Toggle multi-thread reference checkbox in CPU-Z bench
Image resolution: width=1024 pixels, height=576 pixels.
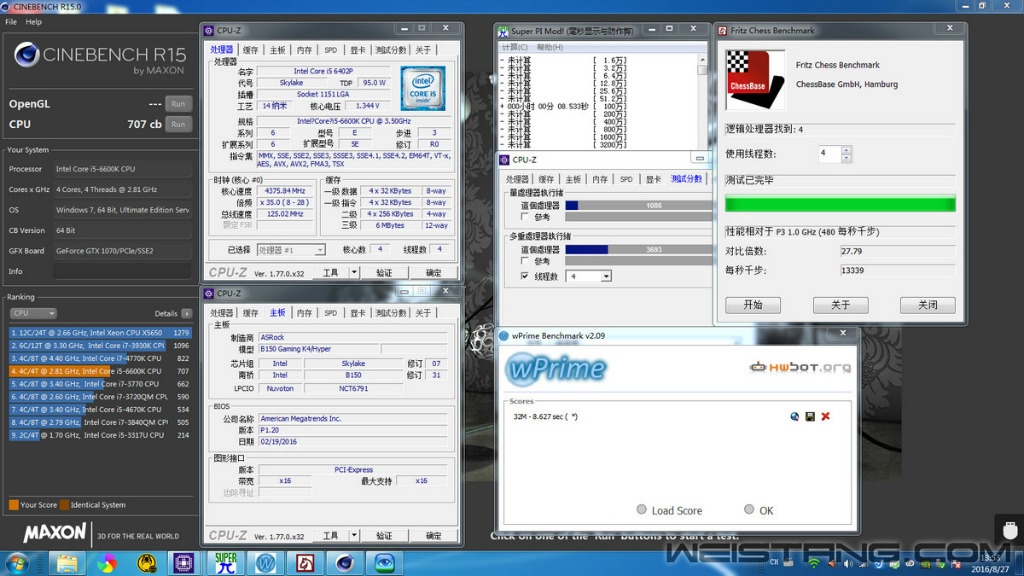click(524, 261)
